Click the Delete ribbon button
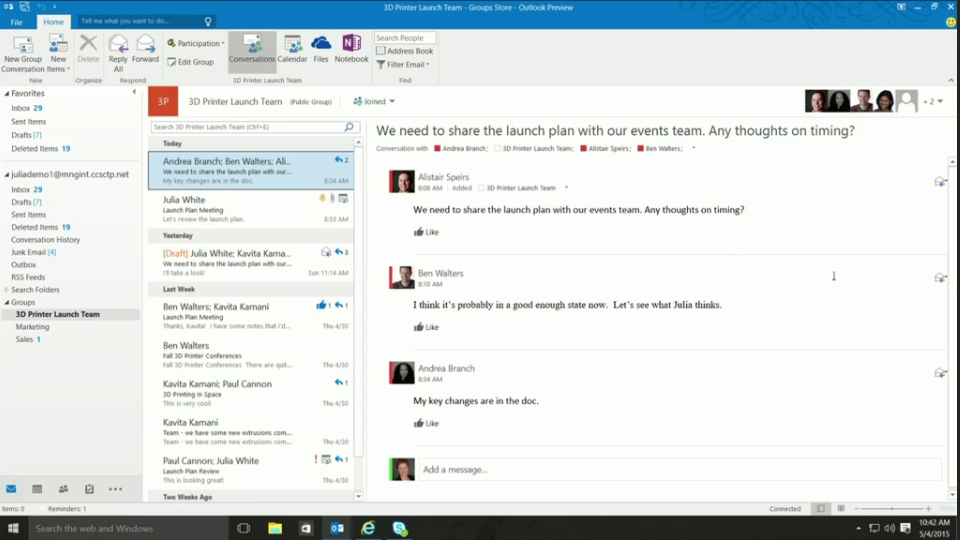The image size is (960, 540). click(88, 49)
